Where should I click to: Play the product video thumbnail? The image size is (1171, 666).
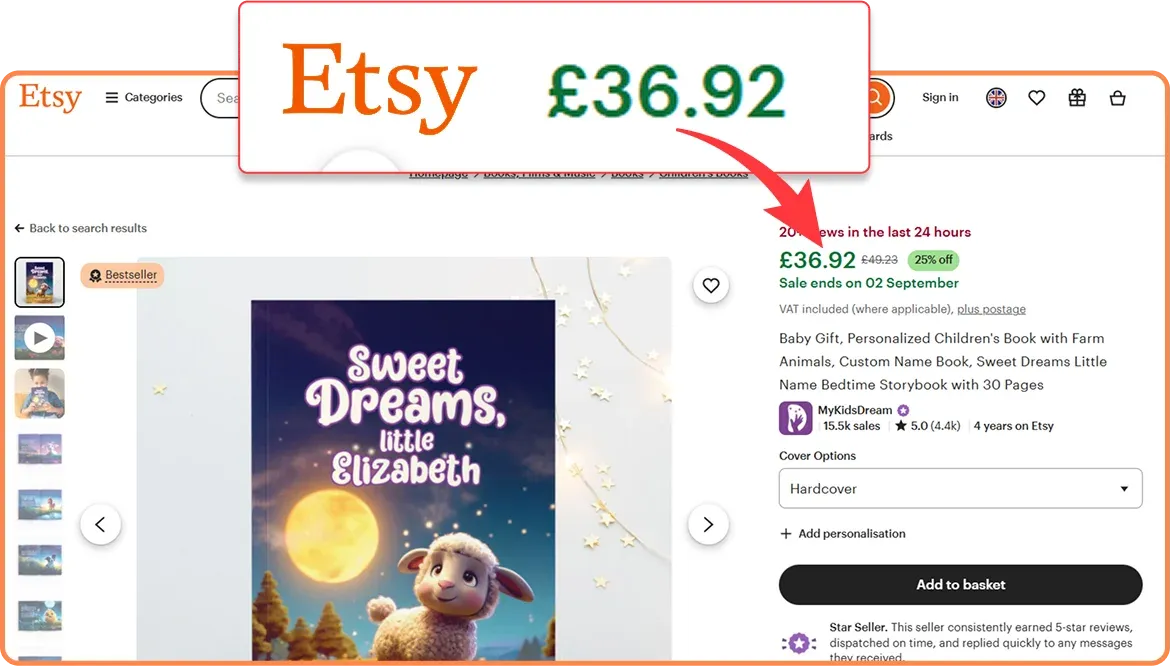(x=40, y=338)
